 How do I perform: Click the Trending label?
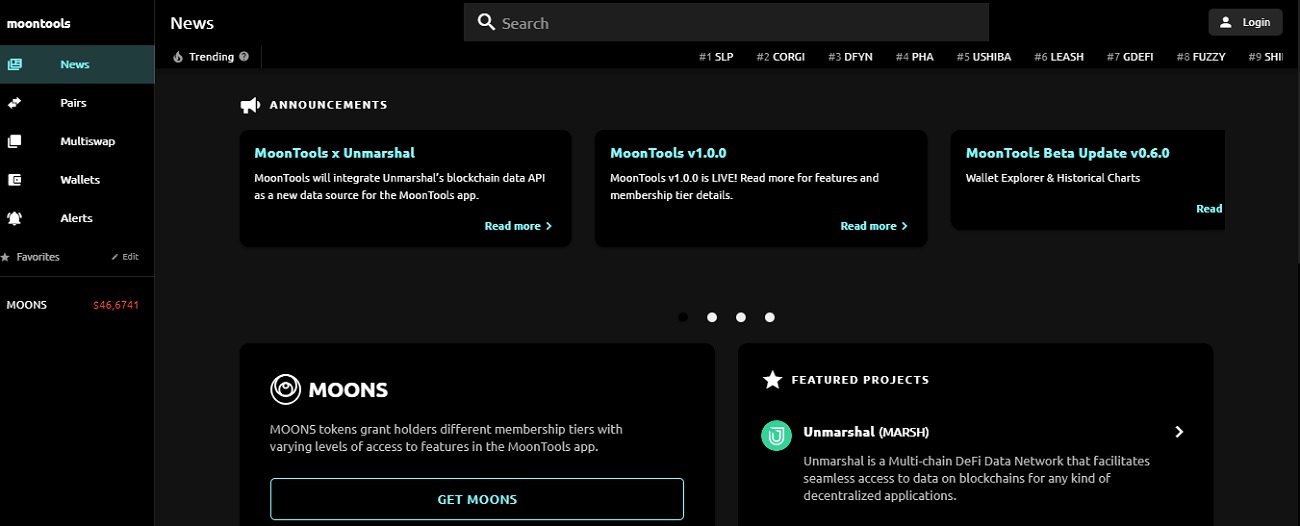211,57
